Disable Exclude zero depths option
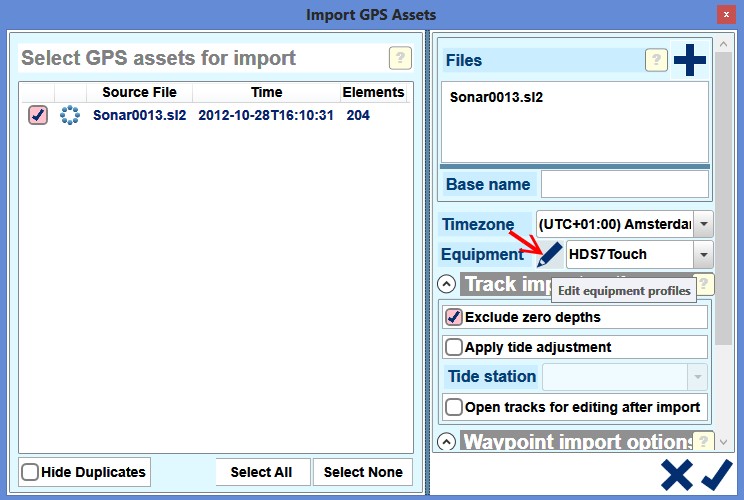Screen dimensions: 744x500 pos(454,317)
